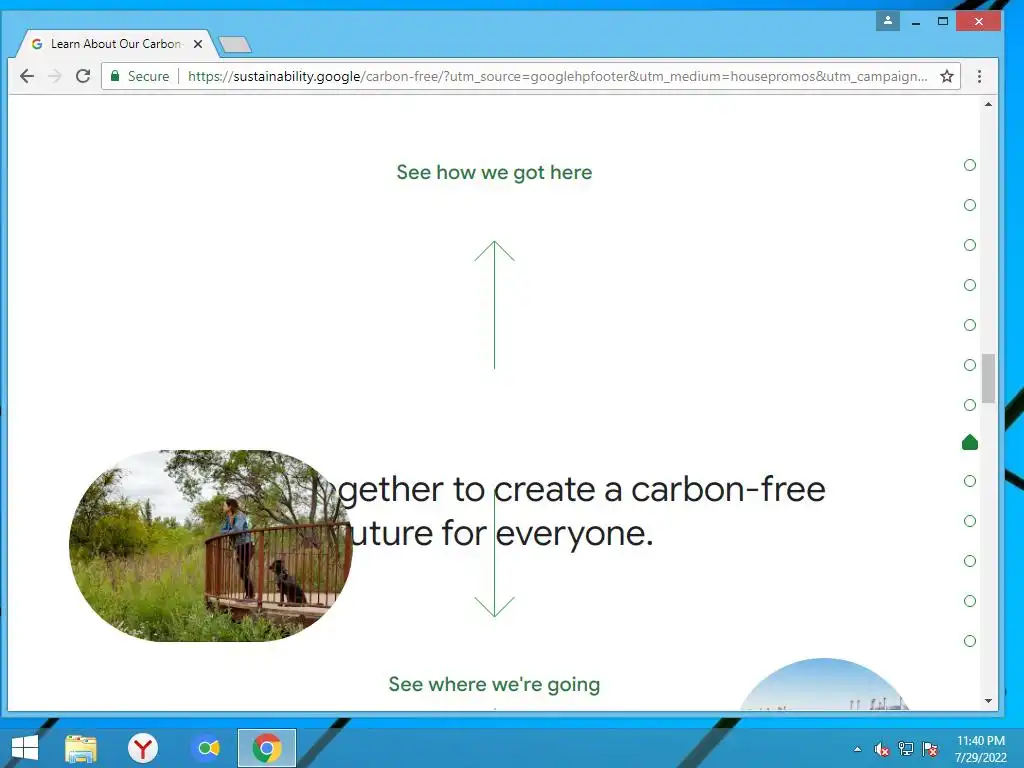Image resolution: width=1024 pixels, height=768 pixels.
Task: Open the Windows Start menu
Action: point(25,748)
